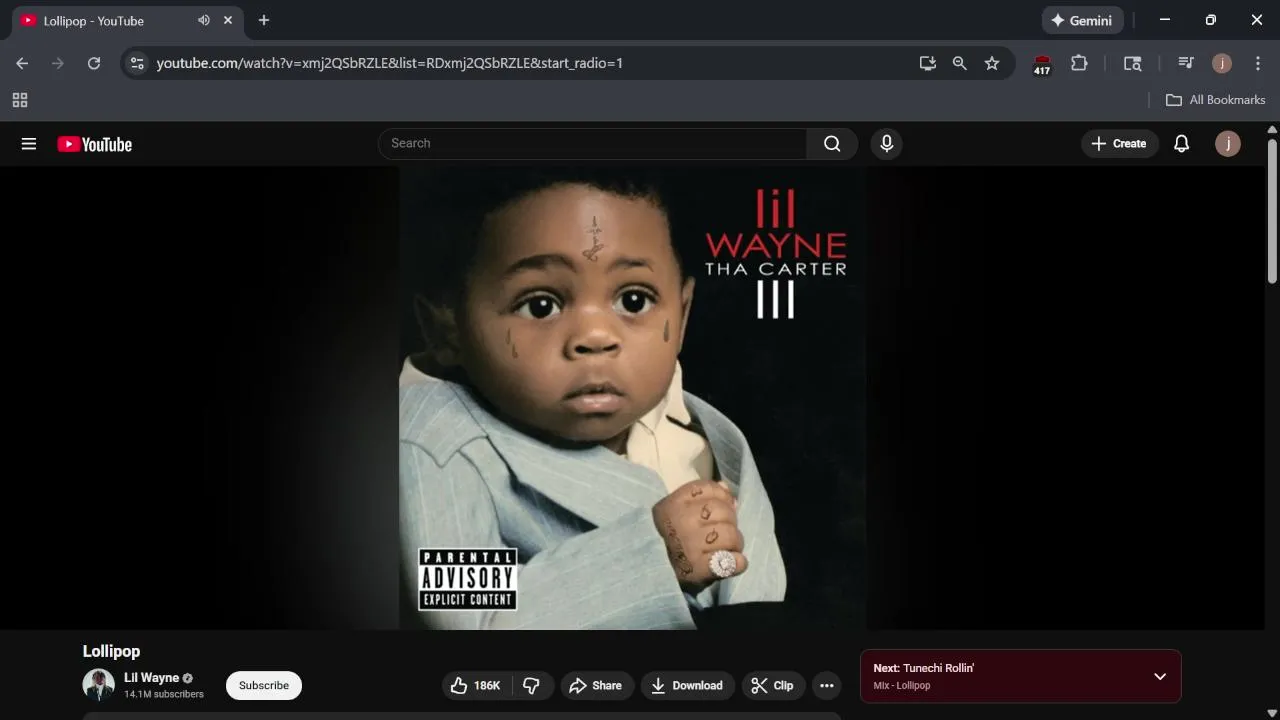
Task: Click the Create button
Action: click(x=1119, y=144)
